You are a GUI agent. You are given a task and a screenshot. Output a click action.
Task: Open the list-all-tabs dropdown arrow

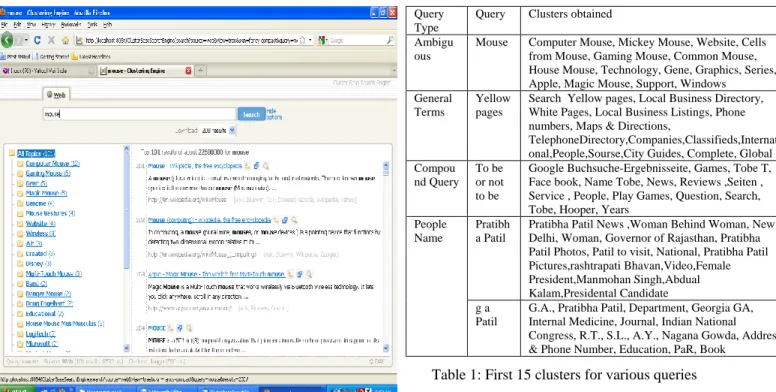click(394, 71)
